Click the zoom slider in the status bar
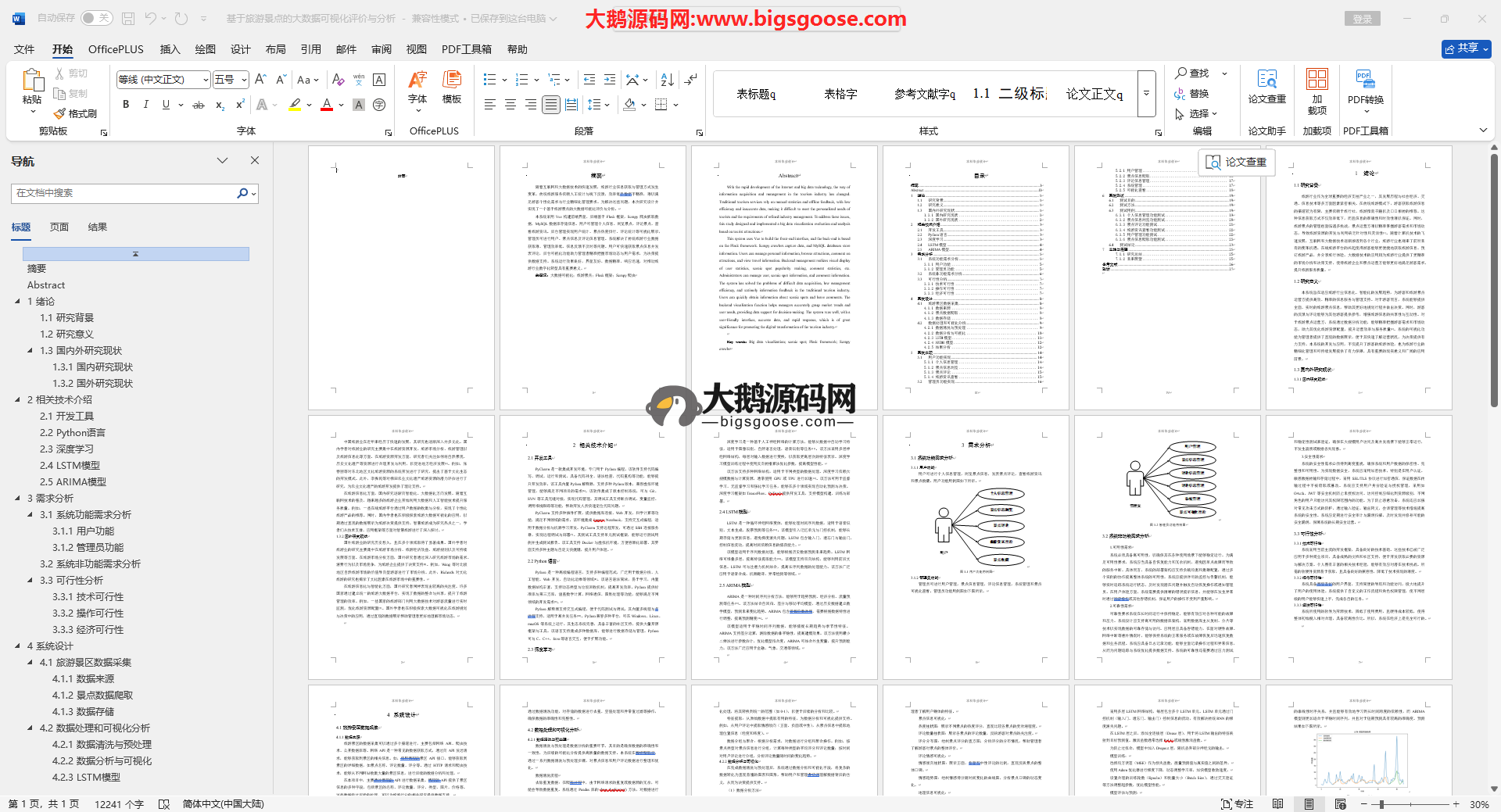 1382,804
